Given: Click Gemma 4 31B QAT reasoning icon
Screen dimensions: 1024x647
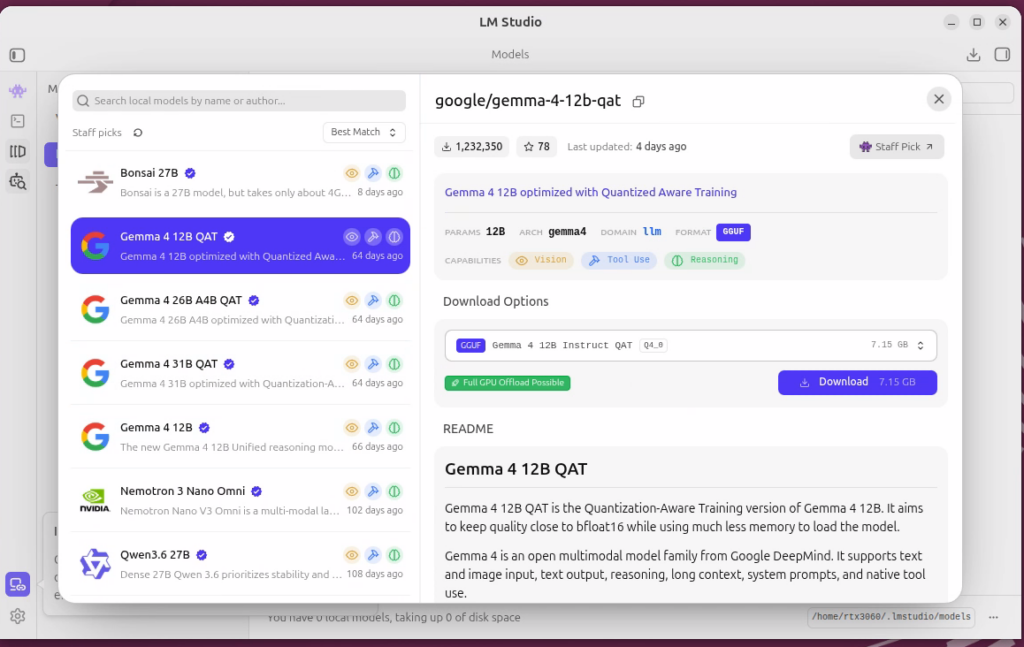Looking at the screenshot, I should (x=394, y=364).
